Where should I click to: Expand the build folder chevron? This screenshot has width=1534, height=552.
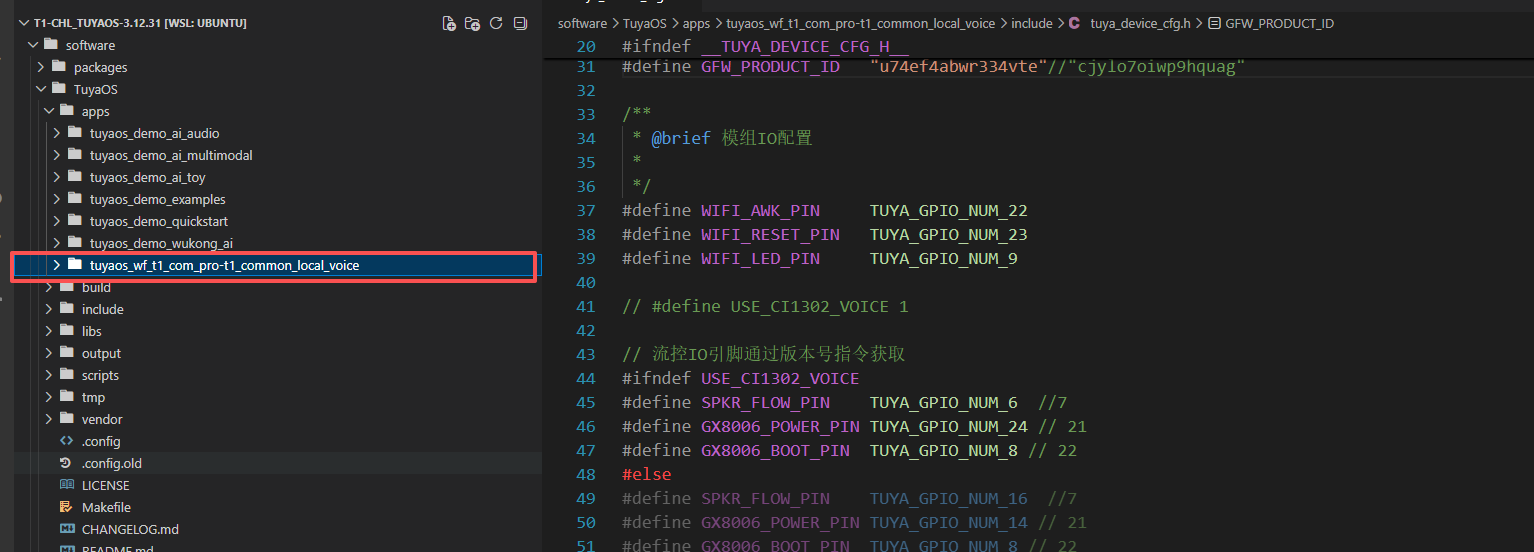(x=49, y=287)
